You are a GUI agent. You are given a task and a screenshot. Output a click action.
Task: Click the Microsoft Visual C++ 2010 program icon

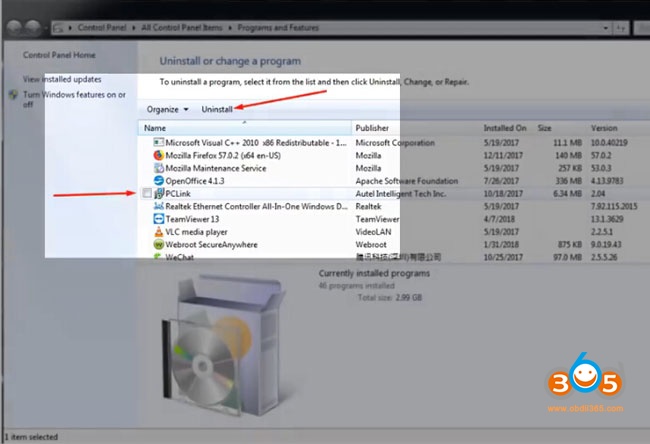pyautogui.click(x=158, y=143)
